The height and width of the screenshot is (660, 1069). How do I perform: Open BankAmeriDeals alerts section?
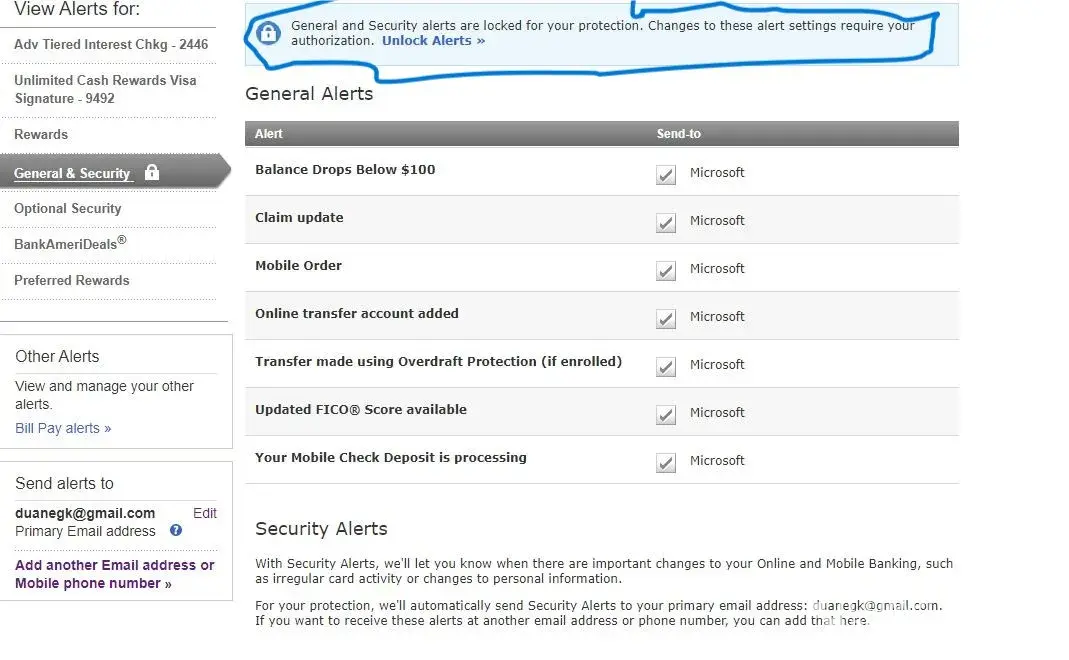pos(70,243)
